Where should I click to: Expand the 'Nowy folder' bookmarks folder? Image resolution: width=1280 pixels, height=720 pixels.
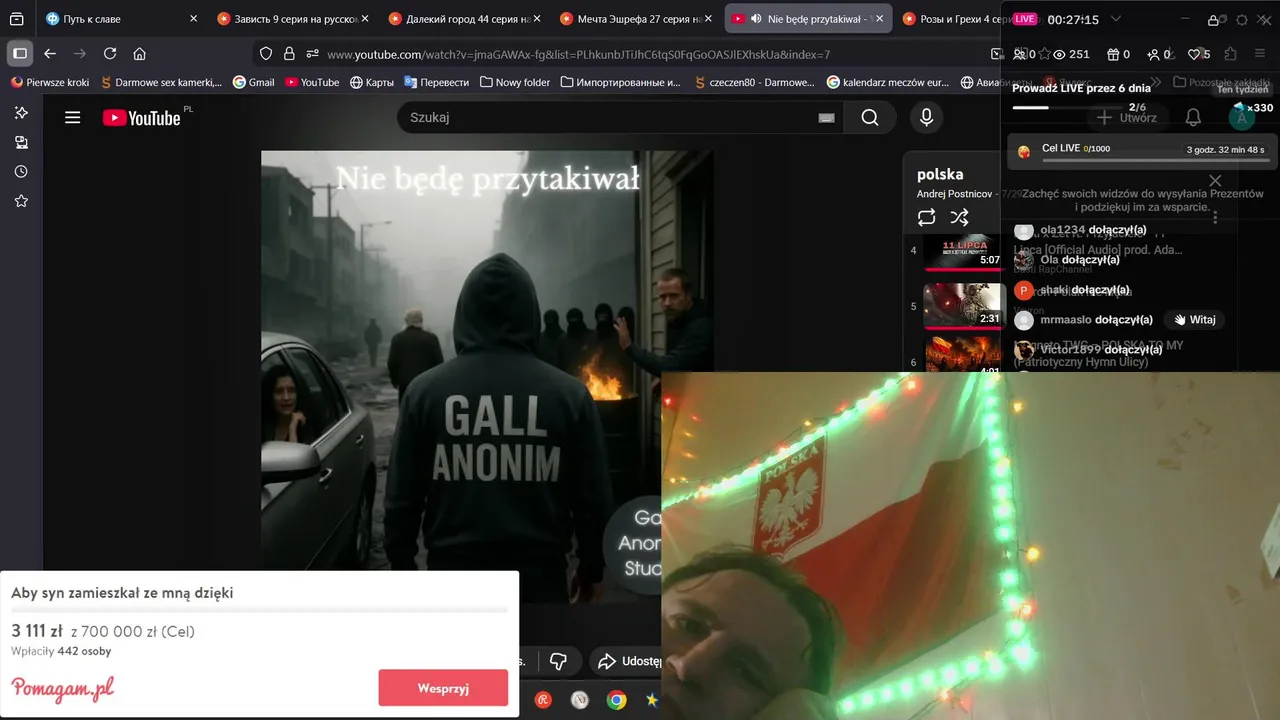click(515, 82)
